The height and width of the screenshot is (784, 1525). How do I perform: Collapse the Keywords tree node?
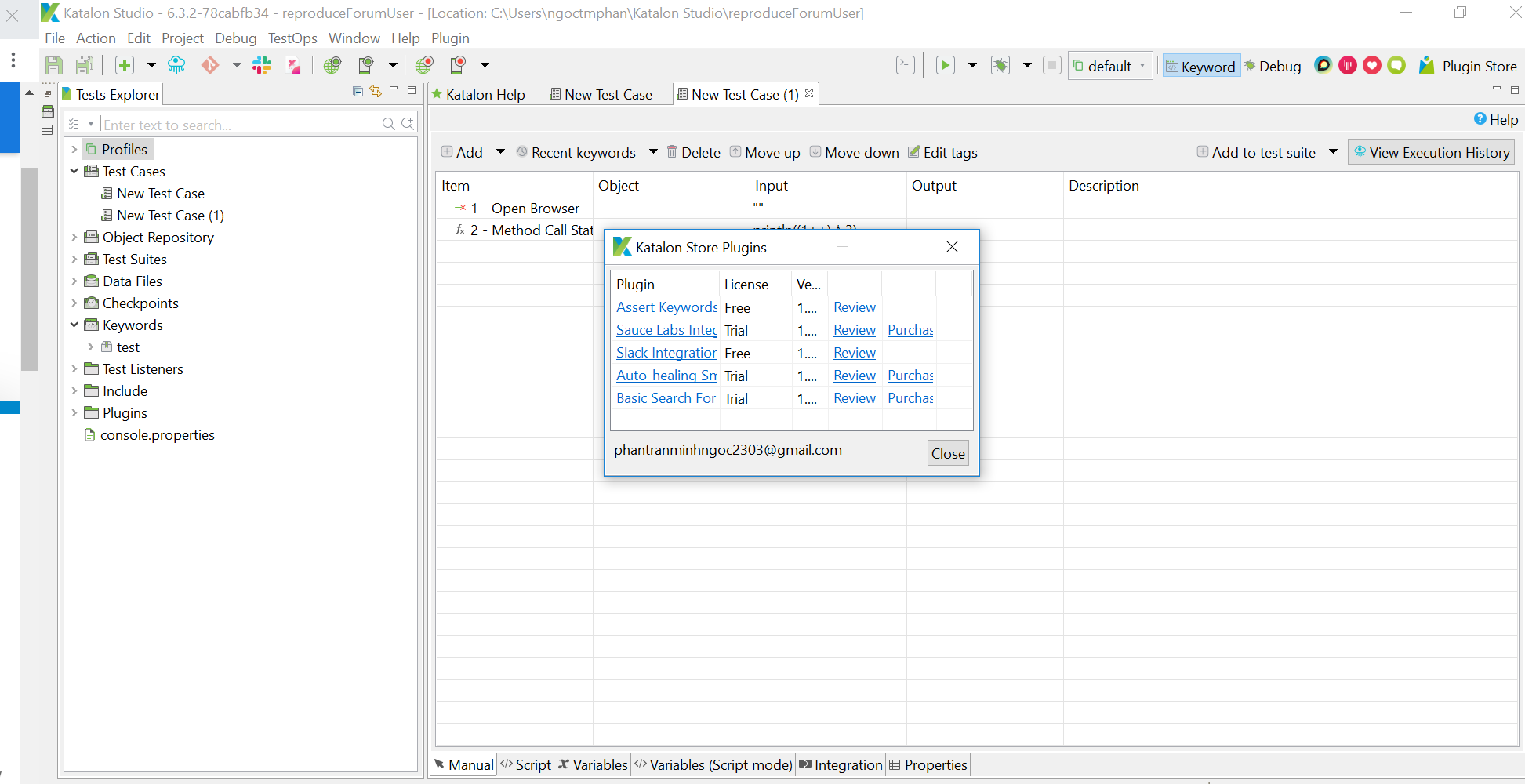[74, 325]
